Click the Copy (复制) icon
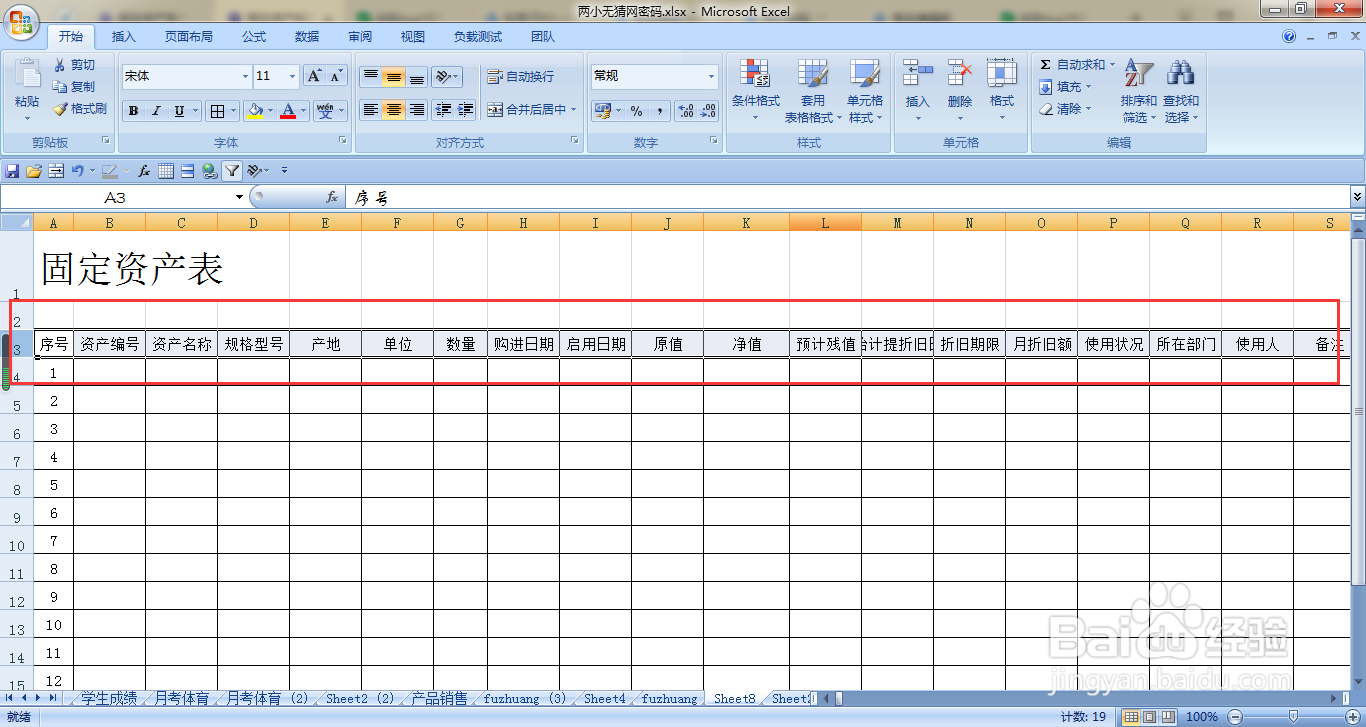This screenshot has height=727, width=1366. (60, 87)
